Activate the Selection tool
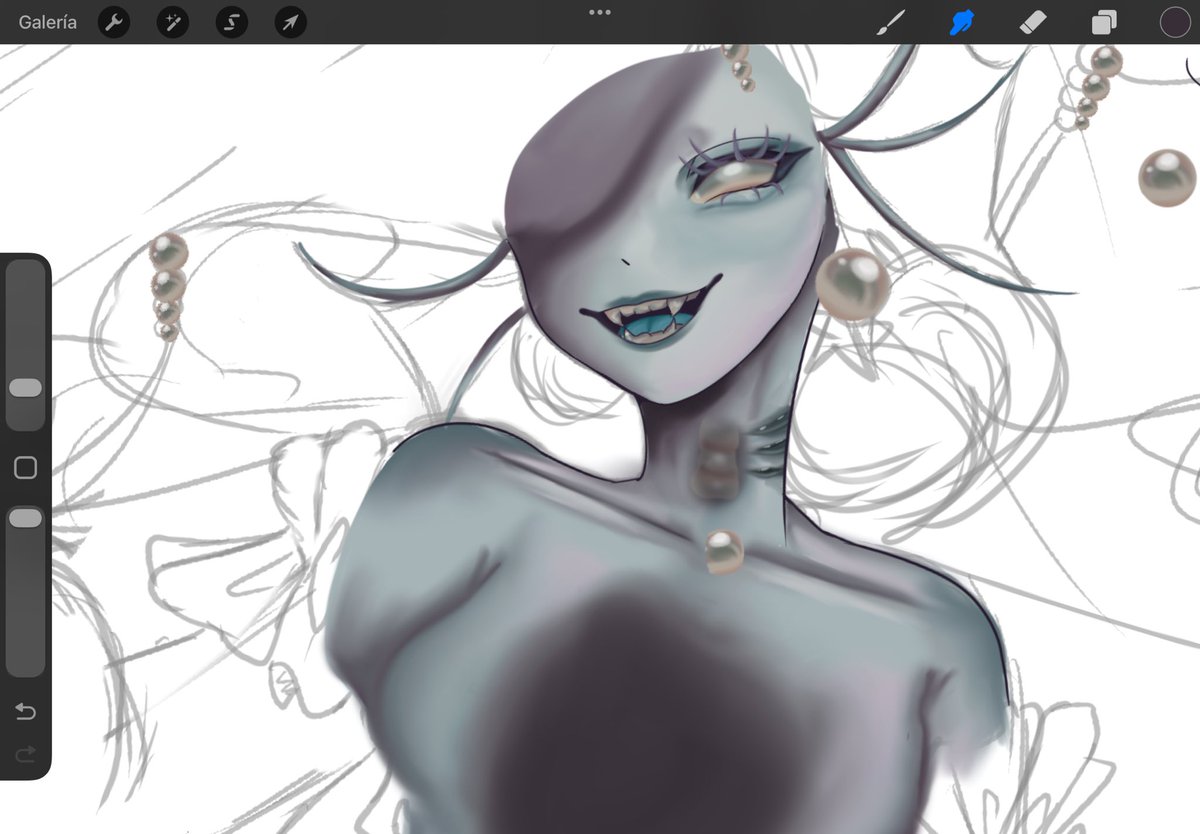This screenshot has height=834, width=1200. [230, 21]
